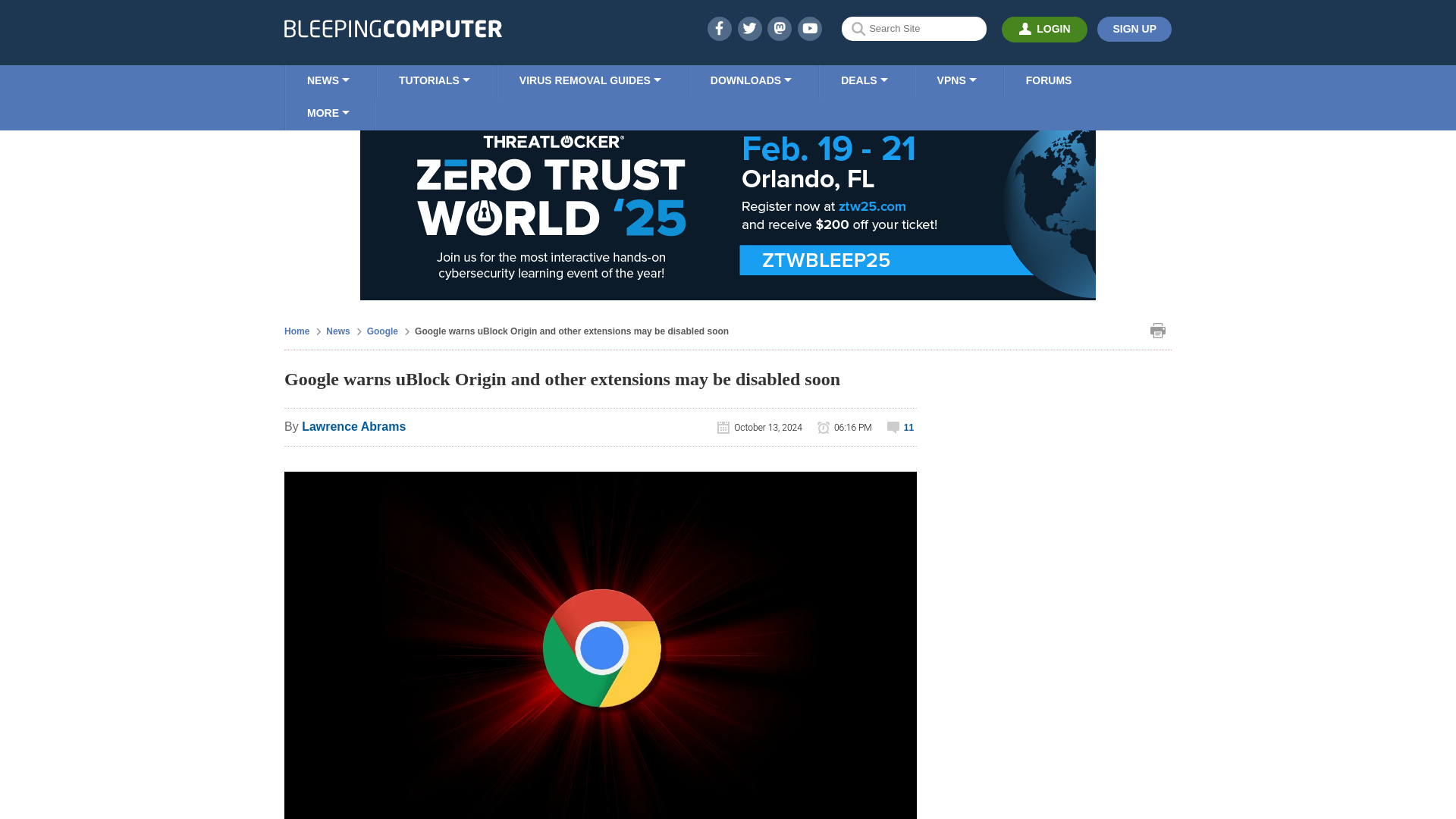
Task: Expand the VIRUS REMOVAL GUIDES dropdown
Action: point(590,80)
